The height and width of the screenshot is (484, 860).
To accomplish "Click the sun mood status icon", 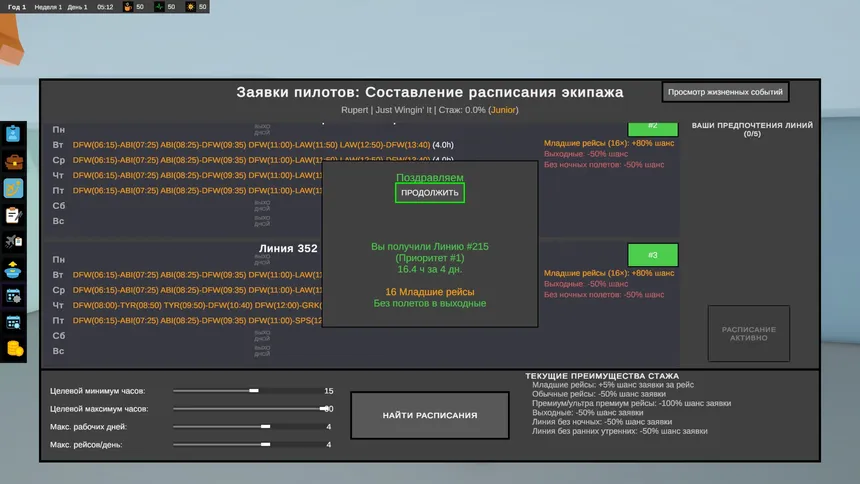I will click(x=190, y=7).
